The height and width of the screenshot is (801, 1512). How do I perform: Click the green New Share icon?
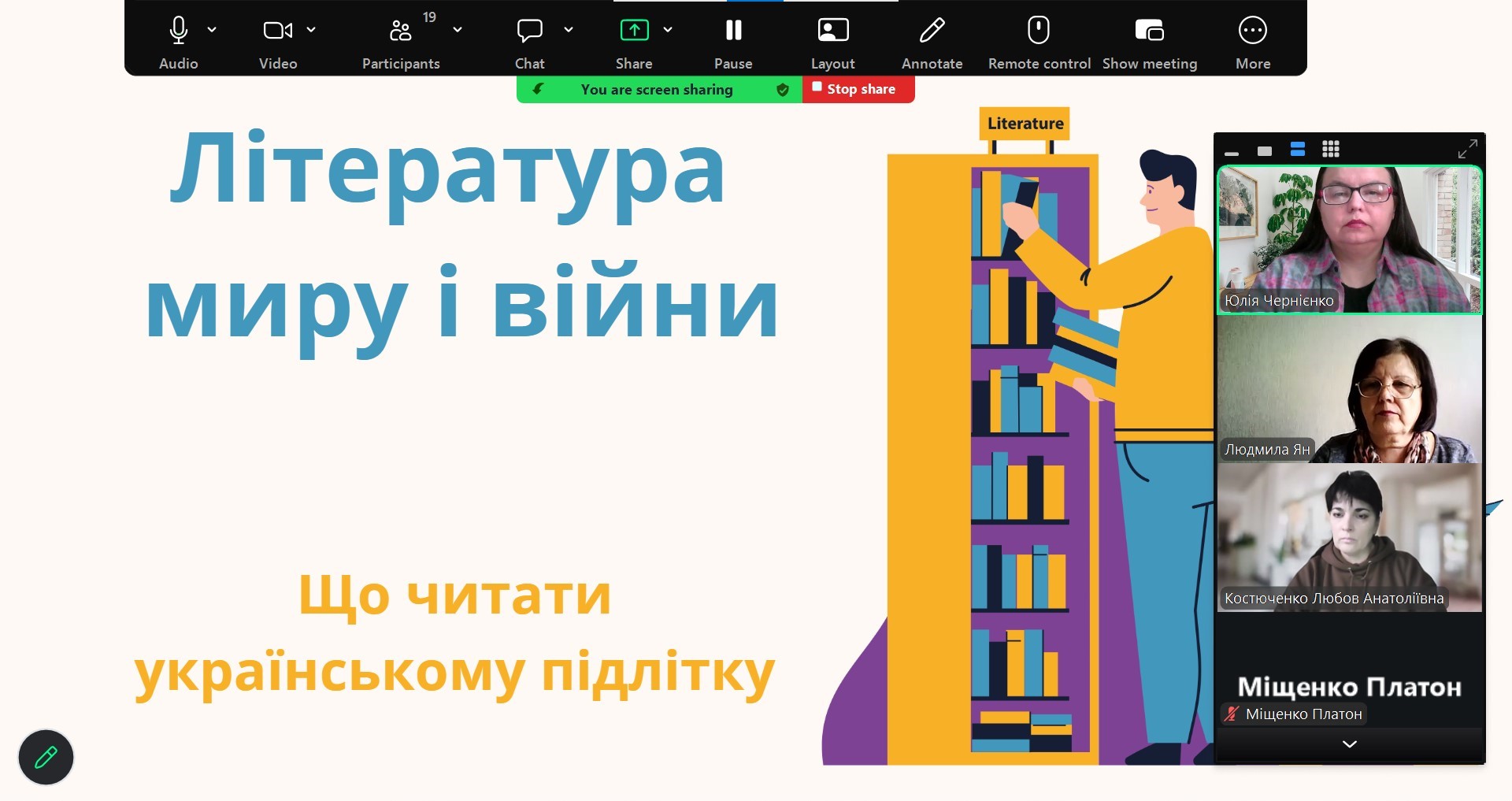(x=634, y=31)
